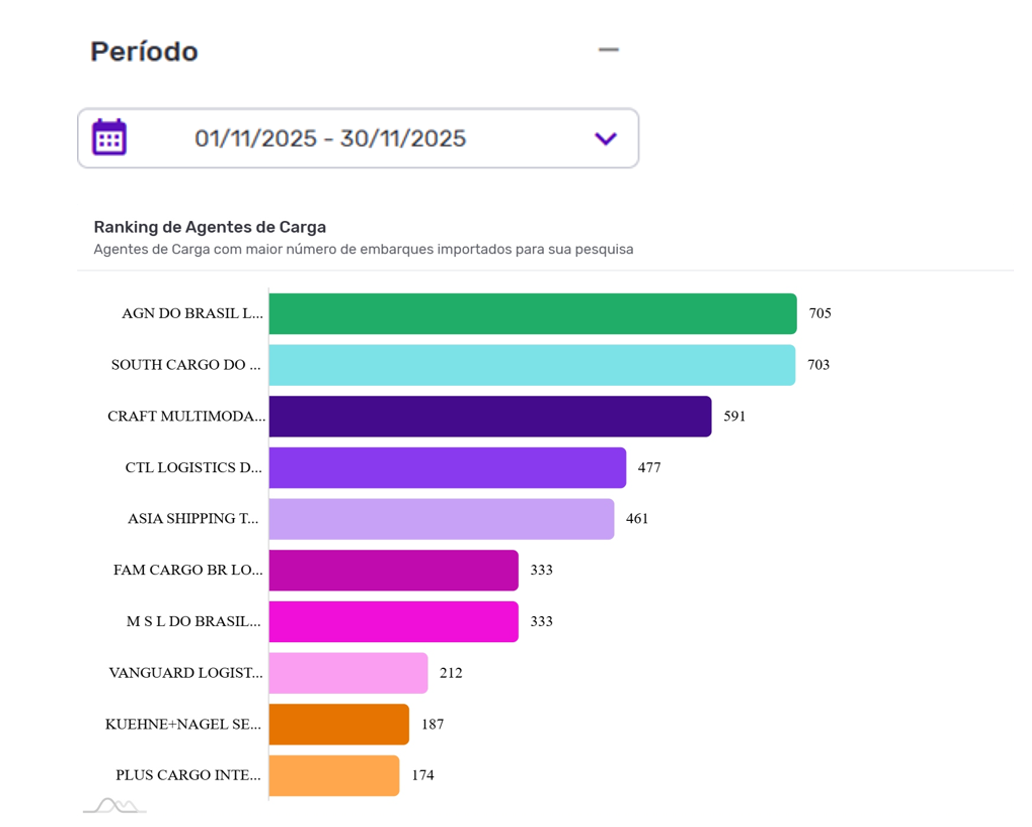Click the date range 01/11/2025 - 30/11/2025 field
The height and width of the screenshot is (827, 1032).
[330, 138]
